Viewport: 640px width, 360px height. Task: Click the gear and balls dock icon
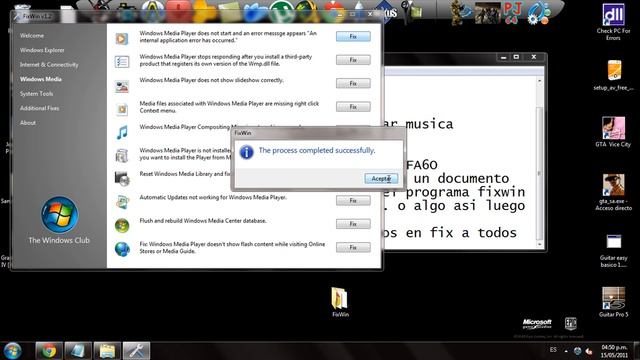[x=538, y=13]
